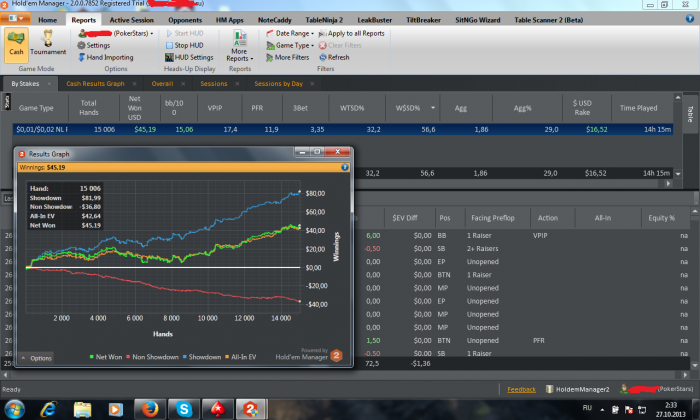
Task: Open Internet Explorer from taskbar
Action: [49, 409]
